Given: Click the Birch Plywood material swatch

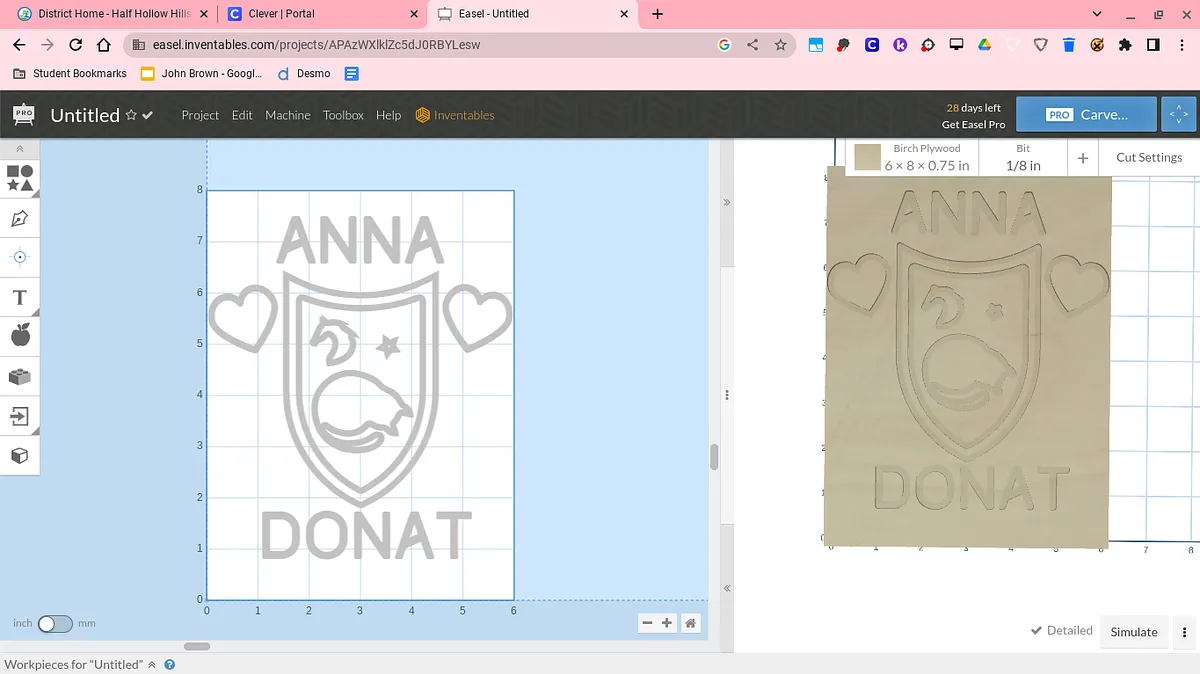Looking at the screenshot, I should click(867, 157).
